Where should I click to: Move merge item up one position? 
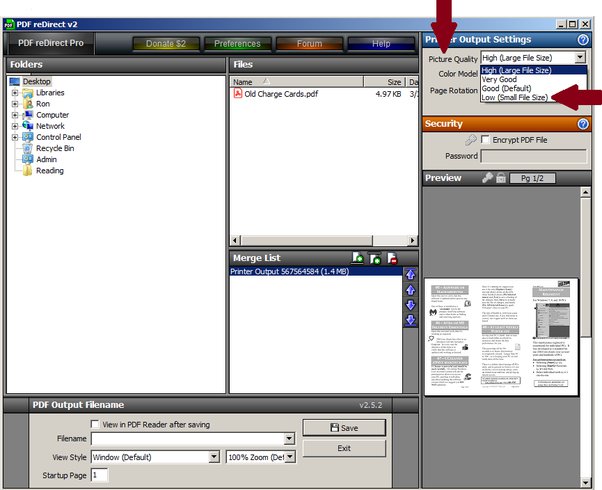click(x=410, y=290)
